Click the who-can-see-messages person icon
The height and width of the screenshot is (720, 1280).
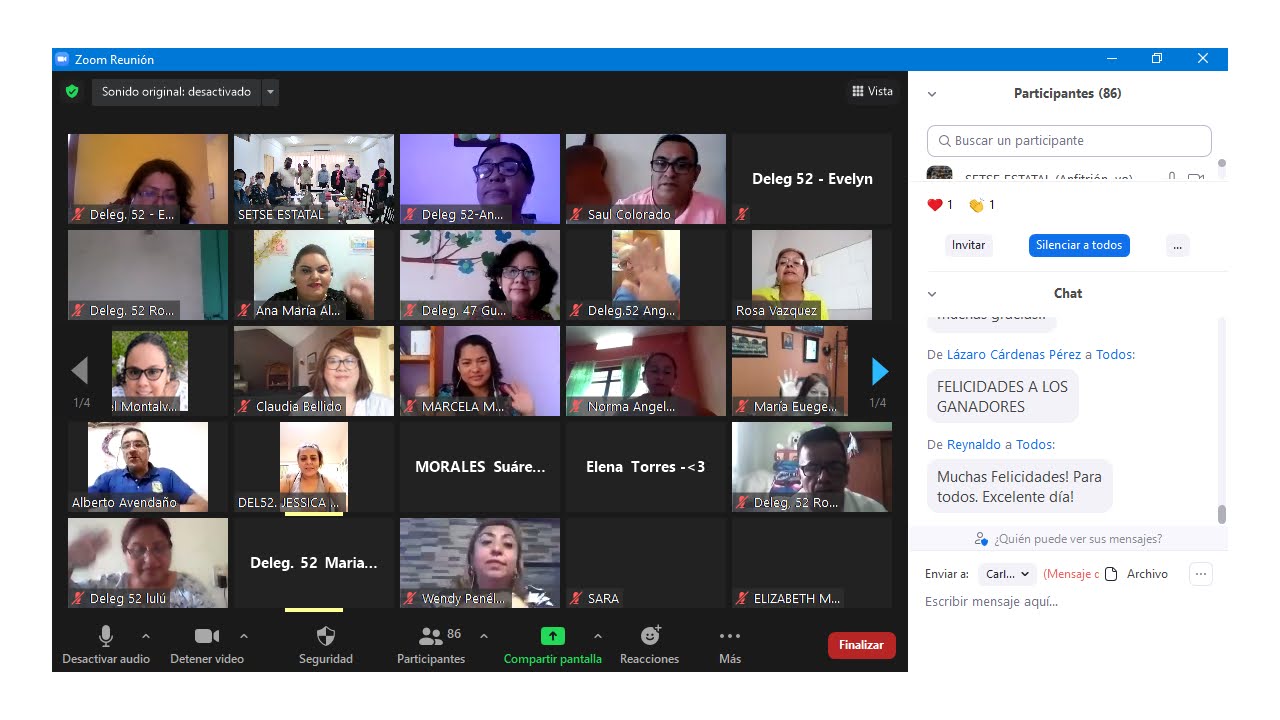click(x=981, y=539)
